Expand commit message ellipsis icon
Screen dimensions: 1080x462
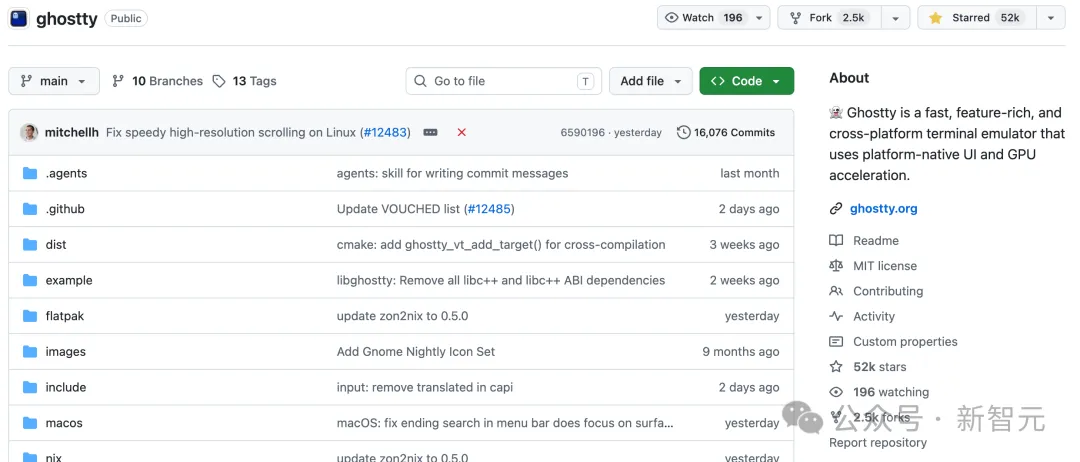[430, 132]
